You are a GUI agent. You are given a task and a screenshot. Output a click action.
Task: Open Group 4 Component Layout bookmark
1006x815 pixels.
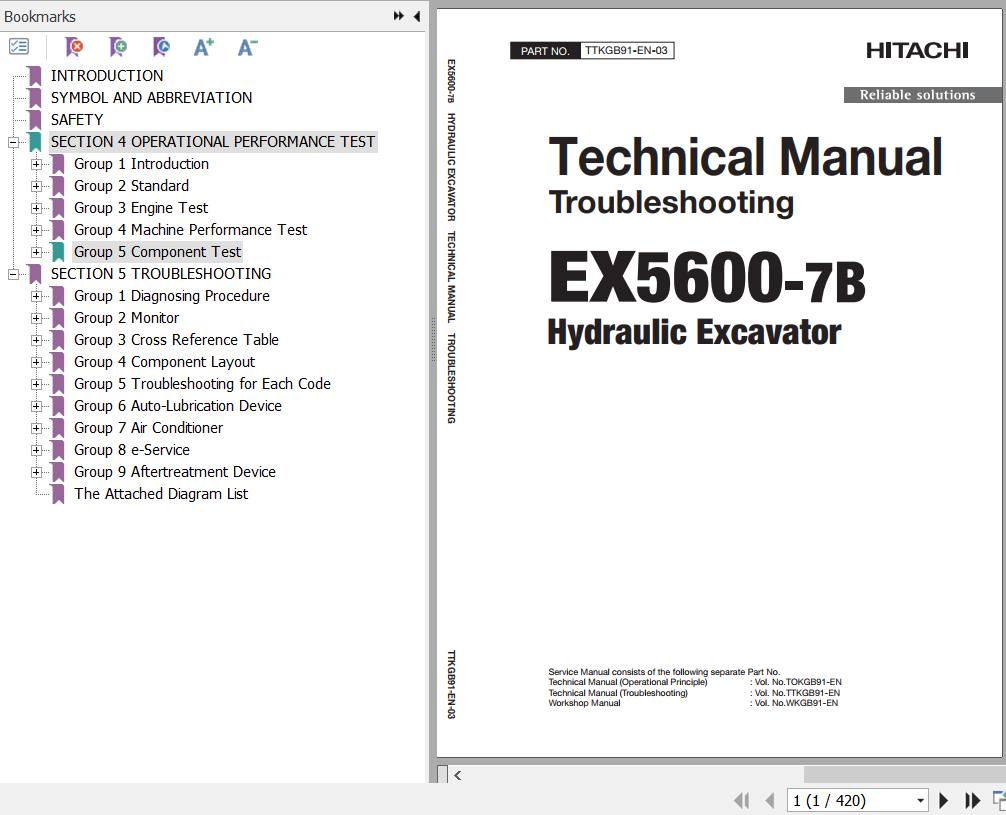[164, 362]
